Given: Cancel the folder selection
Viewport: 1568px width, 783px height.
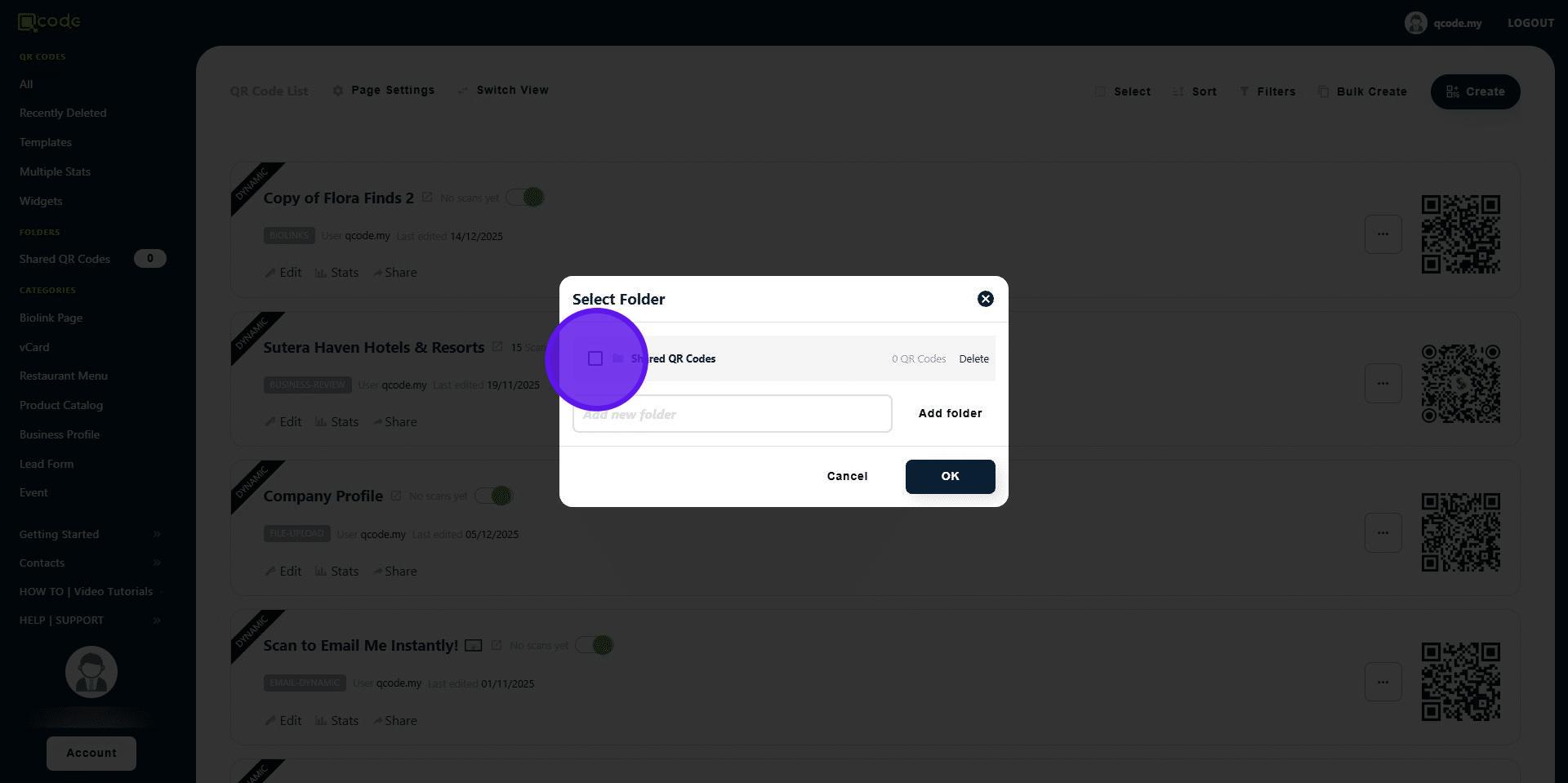Looking at the screenshot, I should point(847,476).
